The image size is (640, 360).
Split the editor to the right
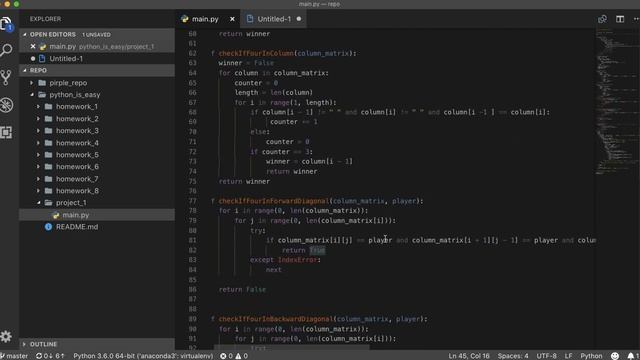point(620,19)
